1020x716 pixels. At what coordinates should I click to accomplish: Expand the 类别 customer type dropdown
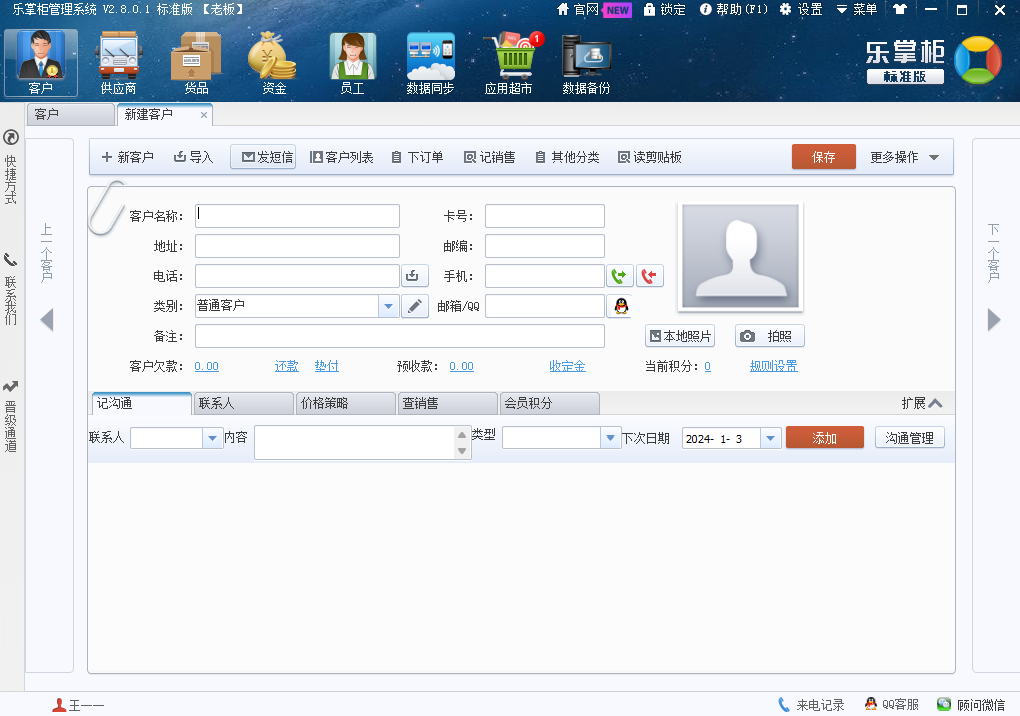389,307
